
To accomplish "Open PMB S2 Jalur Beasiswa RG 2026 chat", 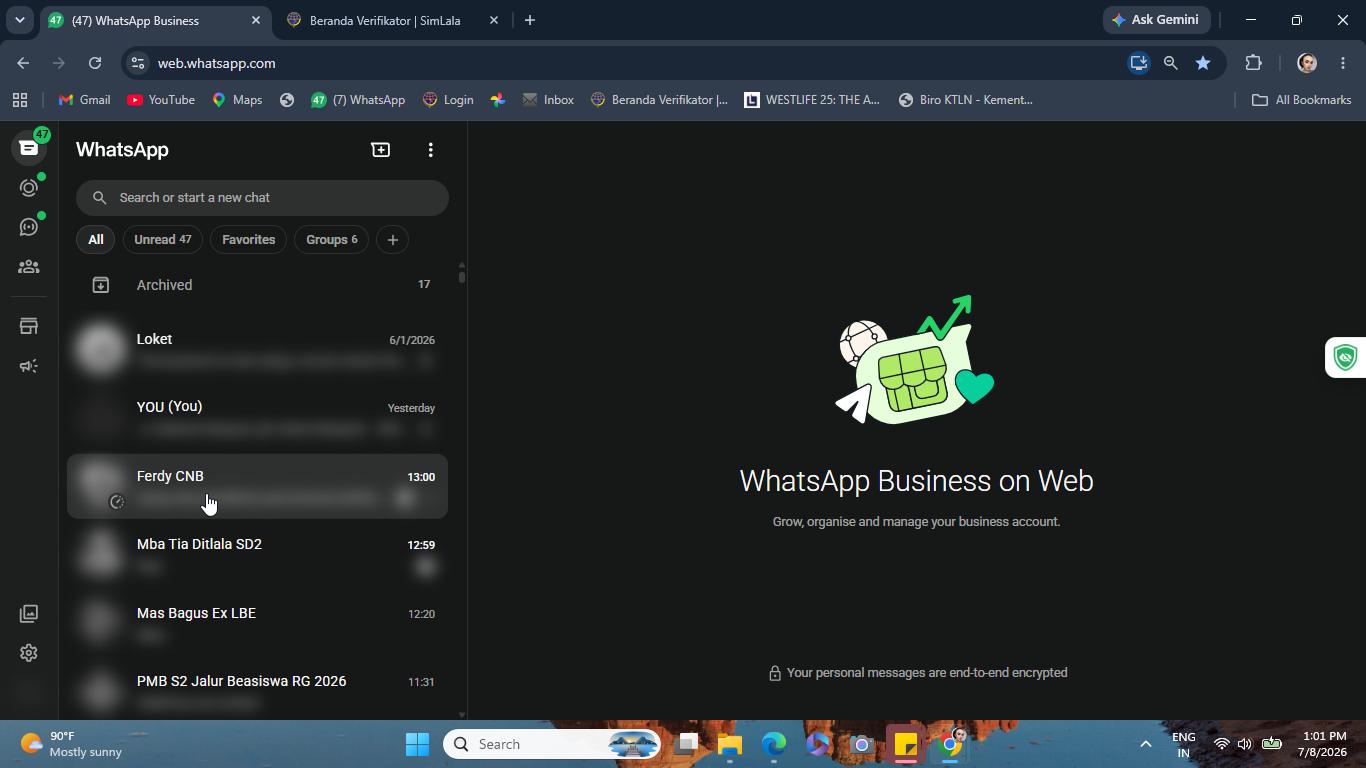I will 258,690.
